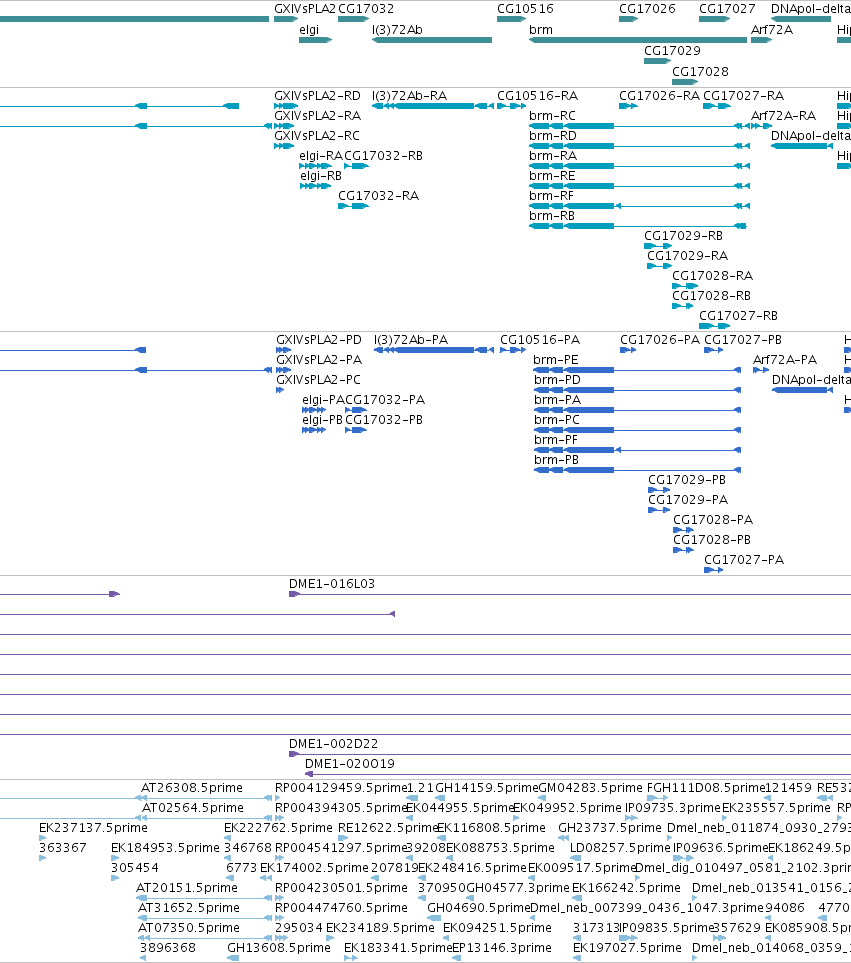The height and width of the screenshot is (963, 851).
Task: Select the elgi-PB protein label
Action: [x=322, y=420]
